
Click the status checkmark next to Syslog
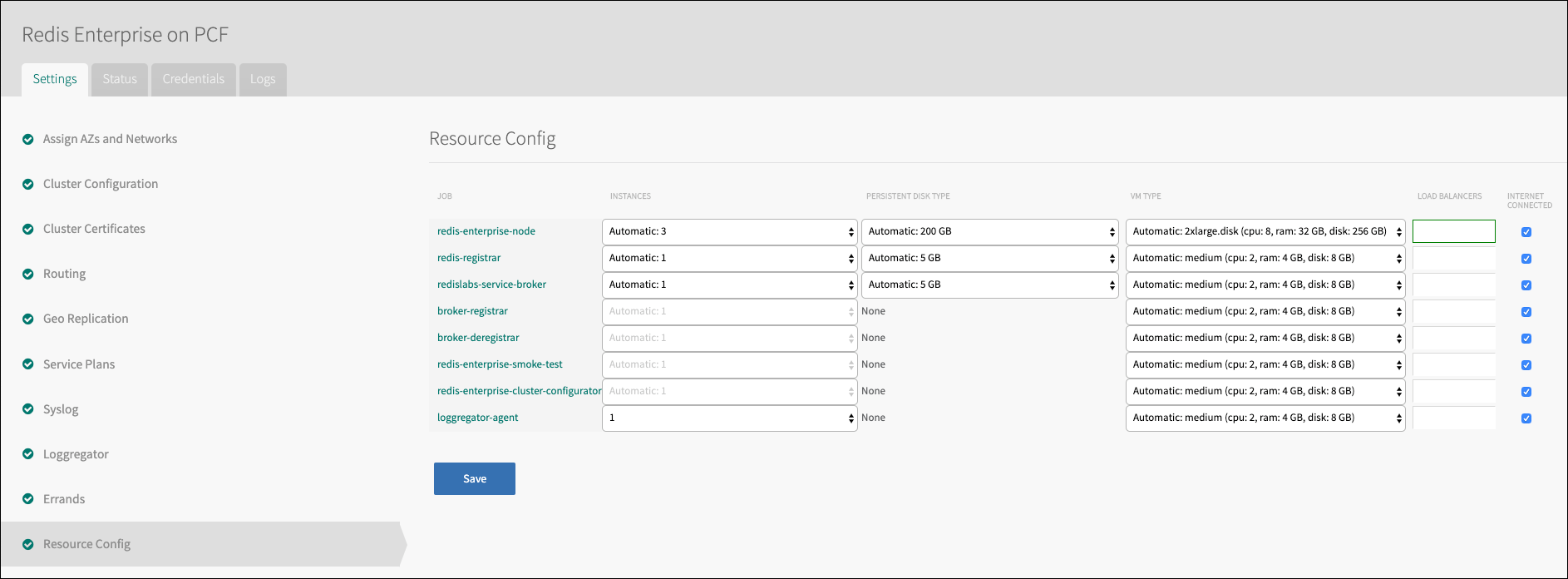(x=28, y=409)
